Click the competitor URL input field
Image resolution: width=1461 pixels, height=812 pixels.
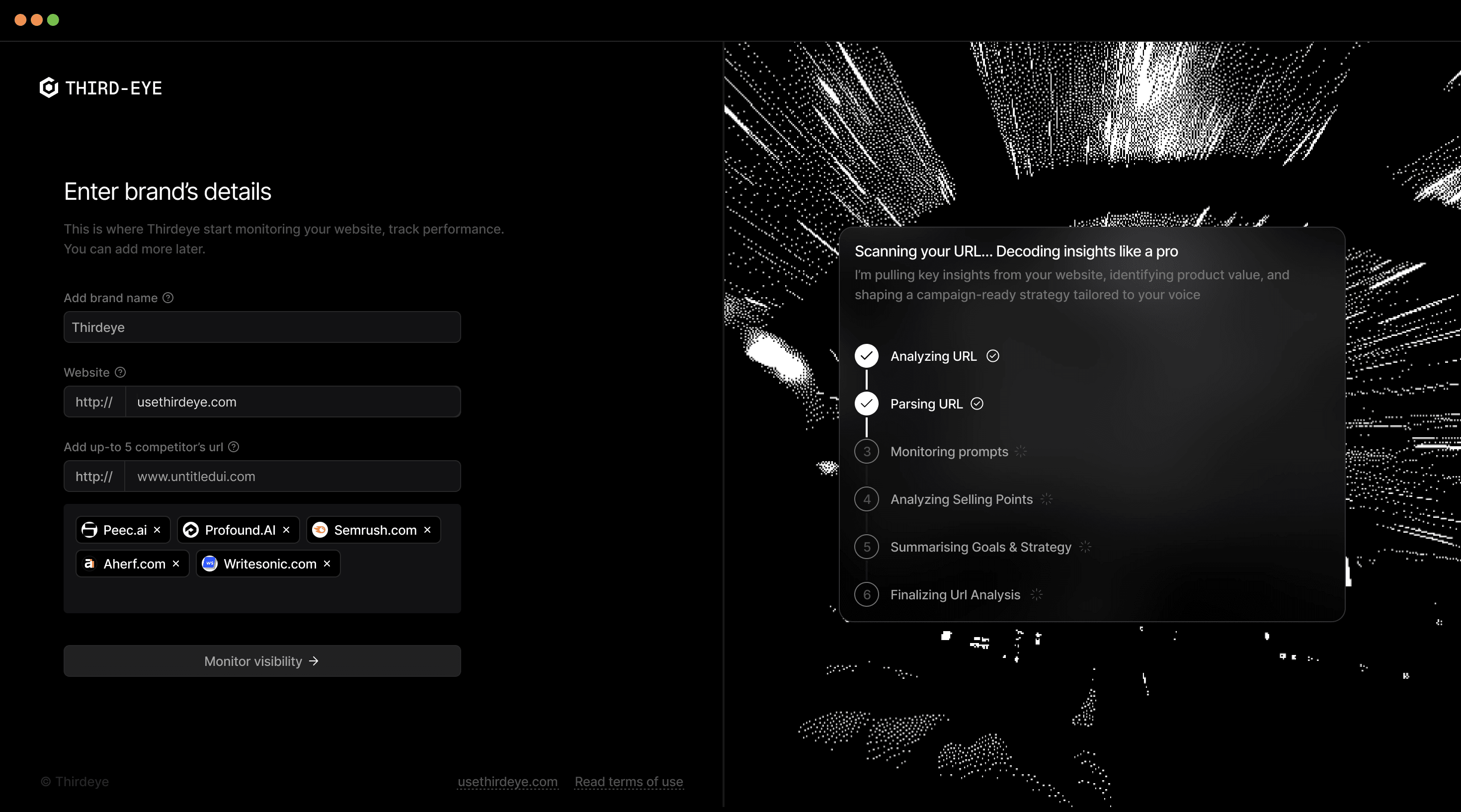[x=292, y=476]
